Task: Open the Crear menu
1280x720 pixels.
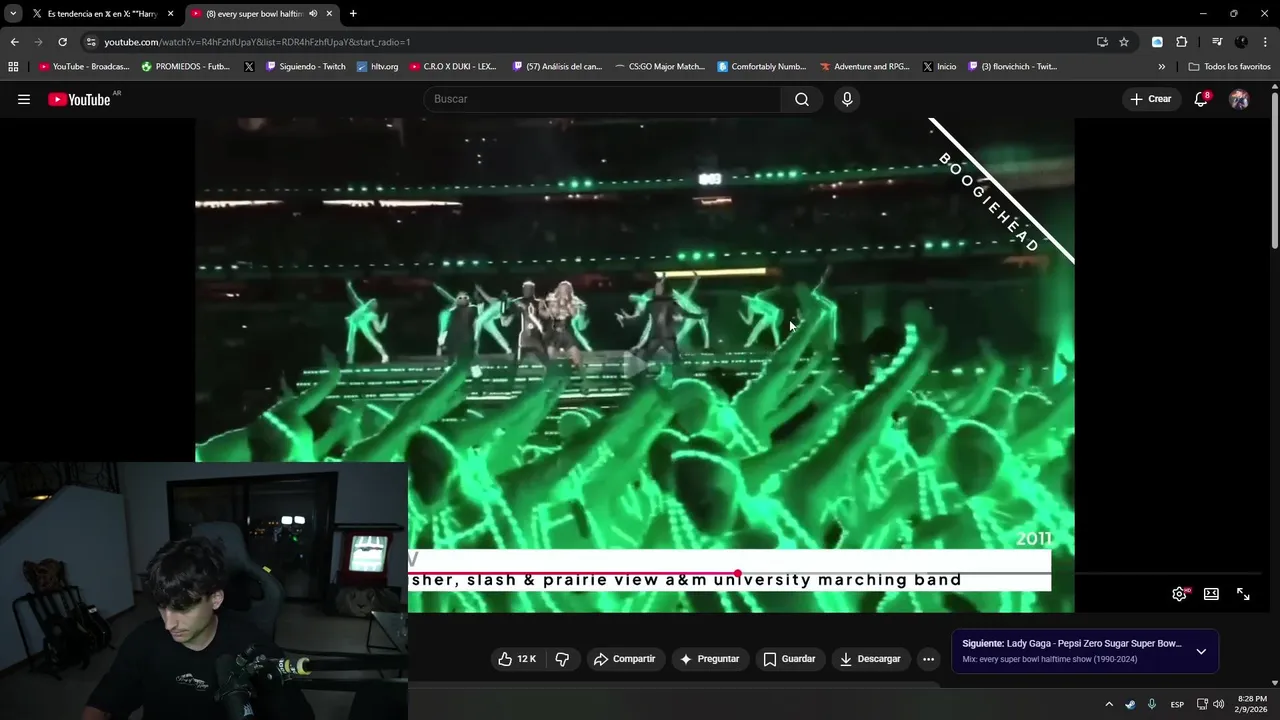Action: point(1150,99)
